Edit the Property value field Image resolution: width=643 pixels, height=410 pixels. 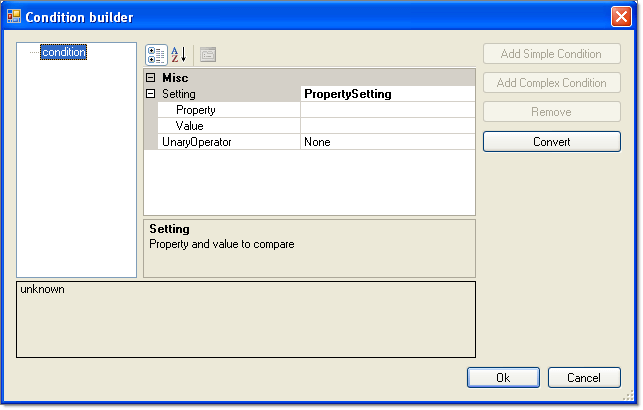point(388,110)
